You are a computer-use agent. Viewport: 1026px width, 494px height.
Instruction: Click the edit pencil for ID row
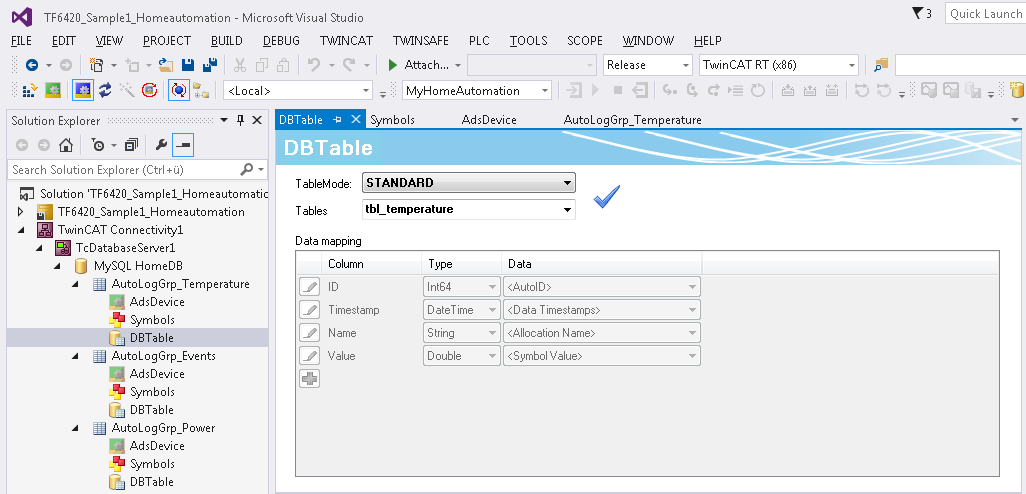(x=310, y=287)
